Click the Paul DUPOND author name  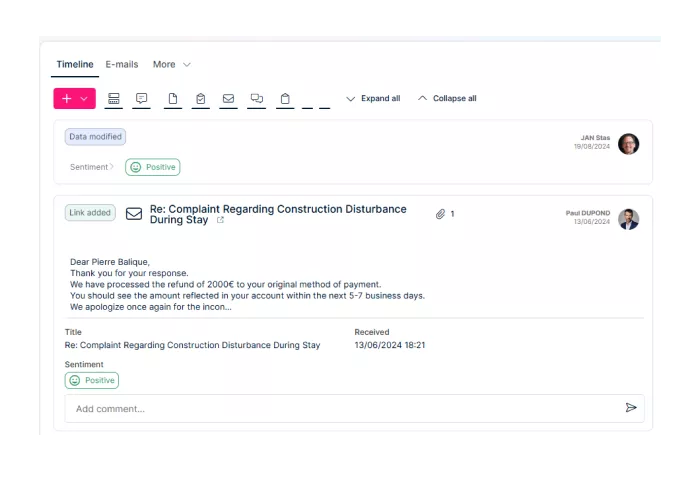pyautogui.click(x=588, y=213)
